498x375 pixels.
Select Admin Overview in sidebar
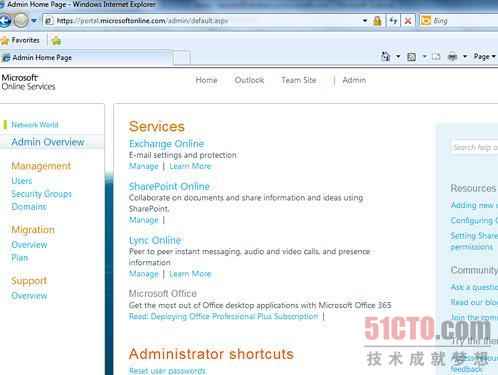pyautogui.click(x=48, y=142)
